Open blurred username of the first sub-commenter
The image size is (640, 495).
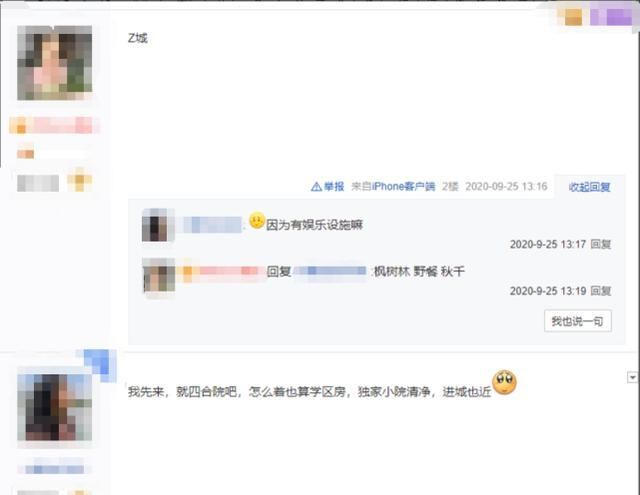tap(212, 225)
